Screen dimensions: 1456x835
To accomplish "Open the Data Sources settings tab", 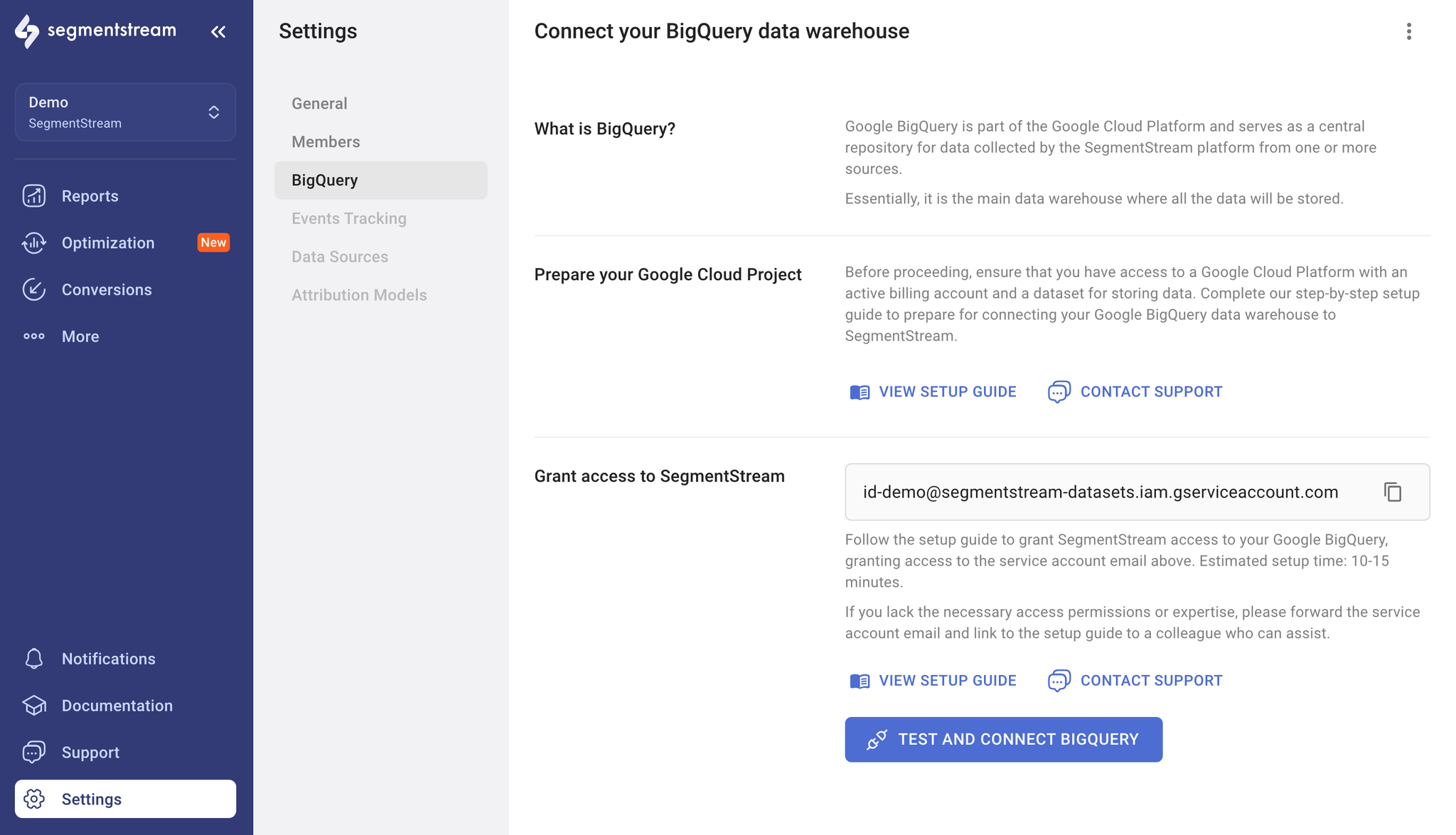I will 381,257.
